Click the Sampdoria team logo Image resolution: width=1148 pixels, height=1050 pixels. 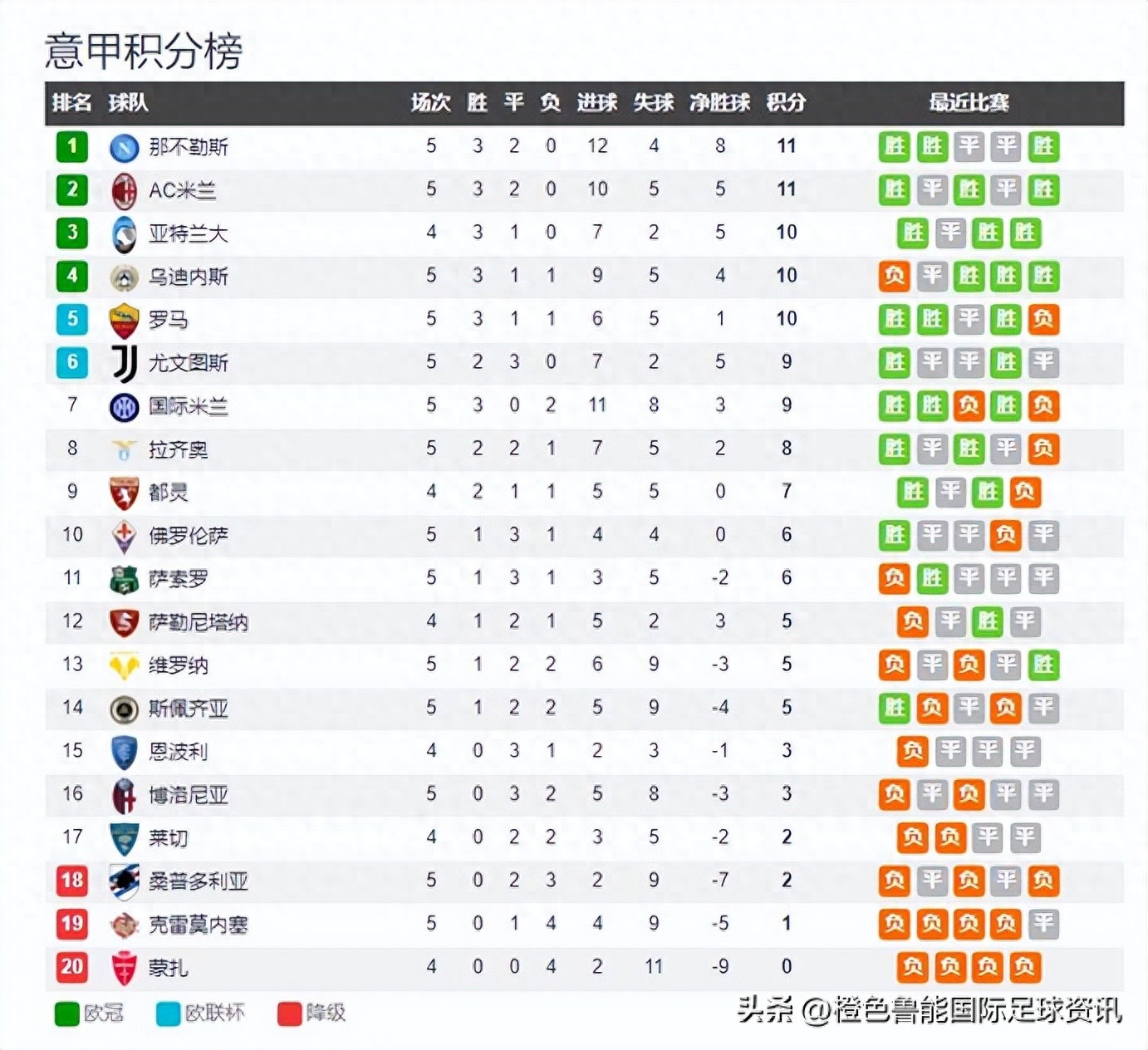point(124,882)
